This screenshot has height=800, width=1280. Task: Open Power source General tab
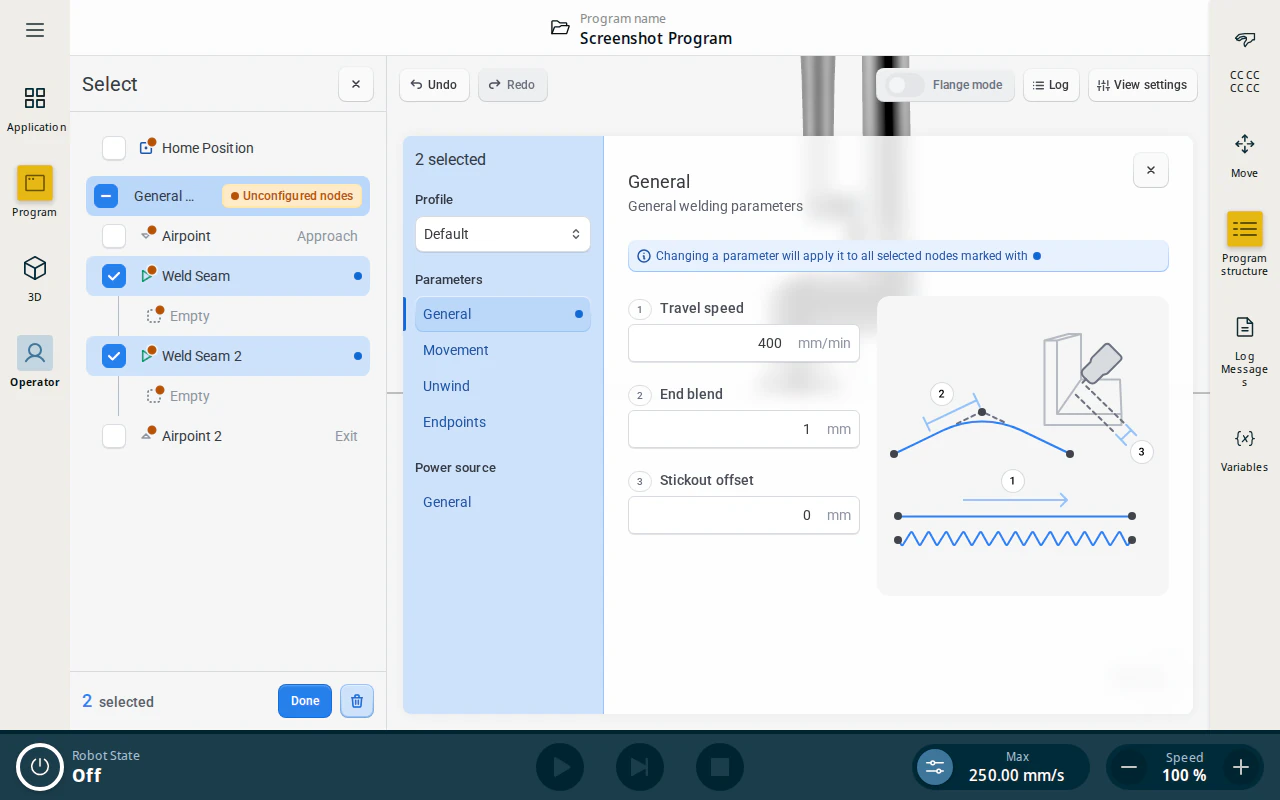(x=502, y=502)
